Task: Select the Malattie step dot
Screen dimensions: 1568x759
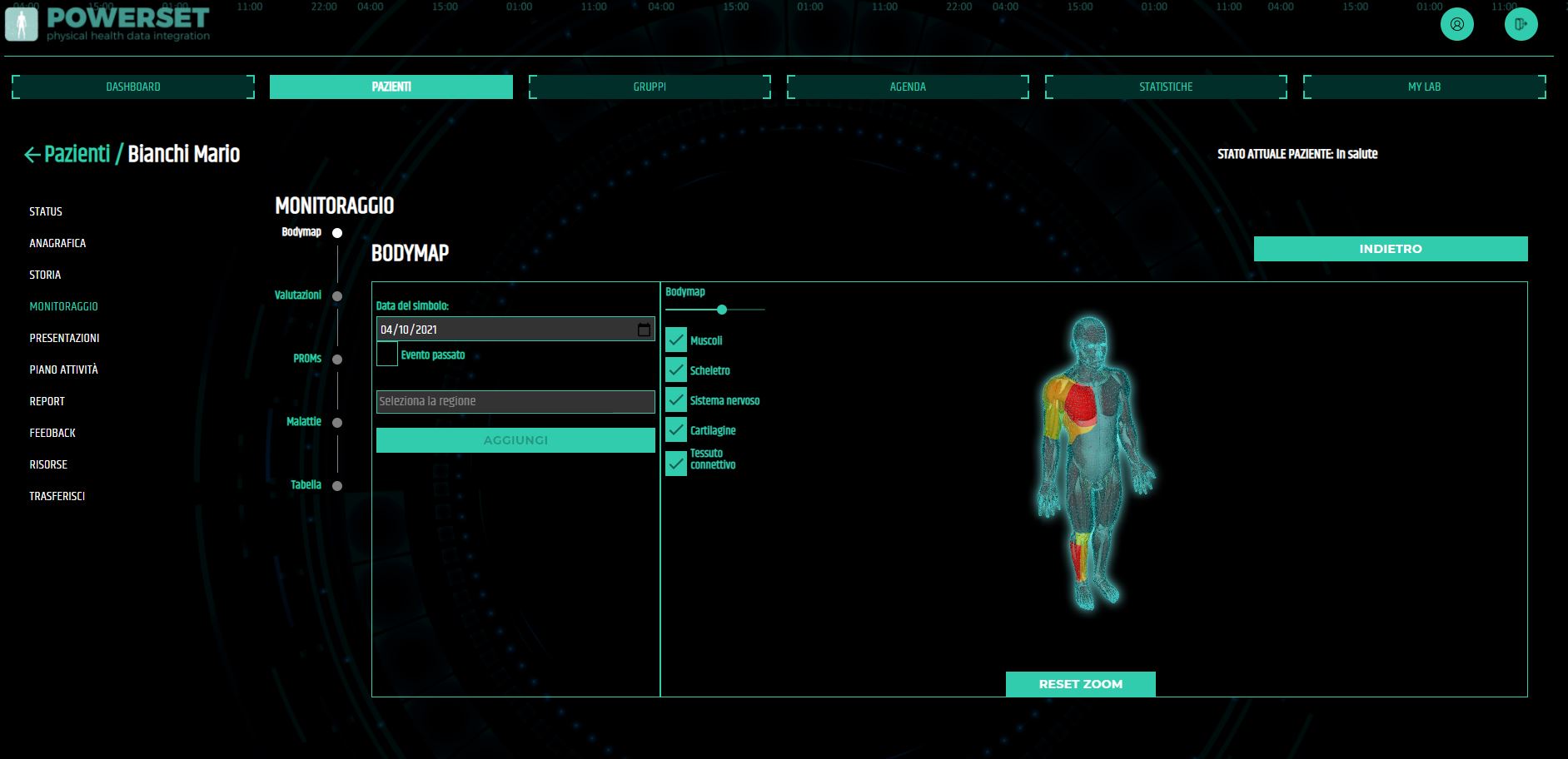Action: coord(337,422)
